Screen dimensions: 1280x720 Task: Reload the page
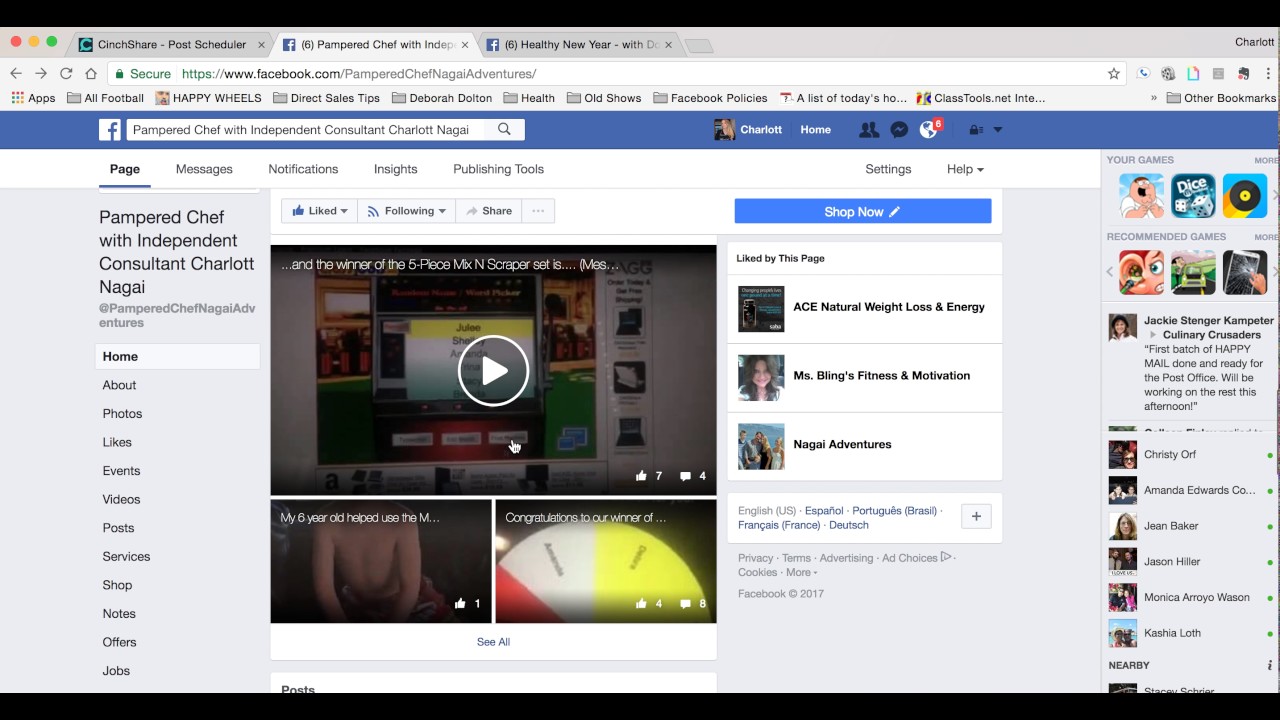66,73
